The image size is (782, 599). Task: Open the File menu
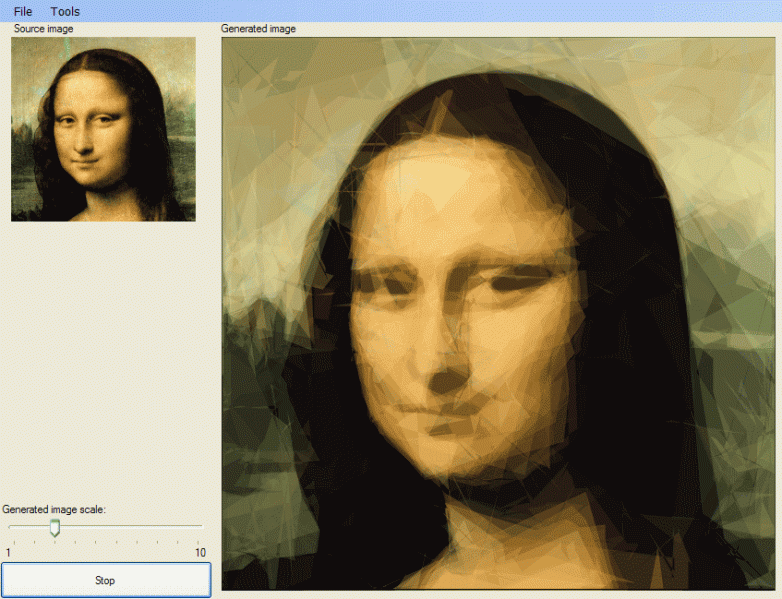point(23,11)
